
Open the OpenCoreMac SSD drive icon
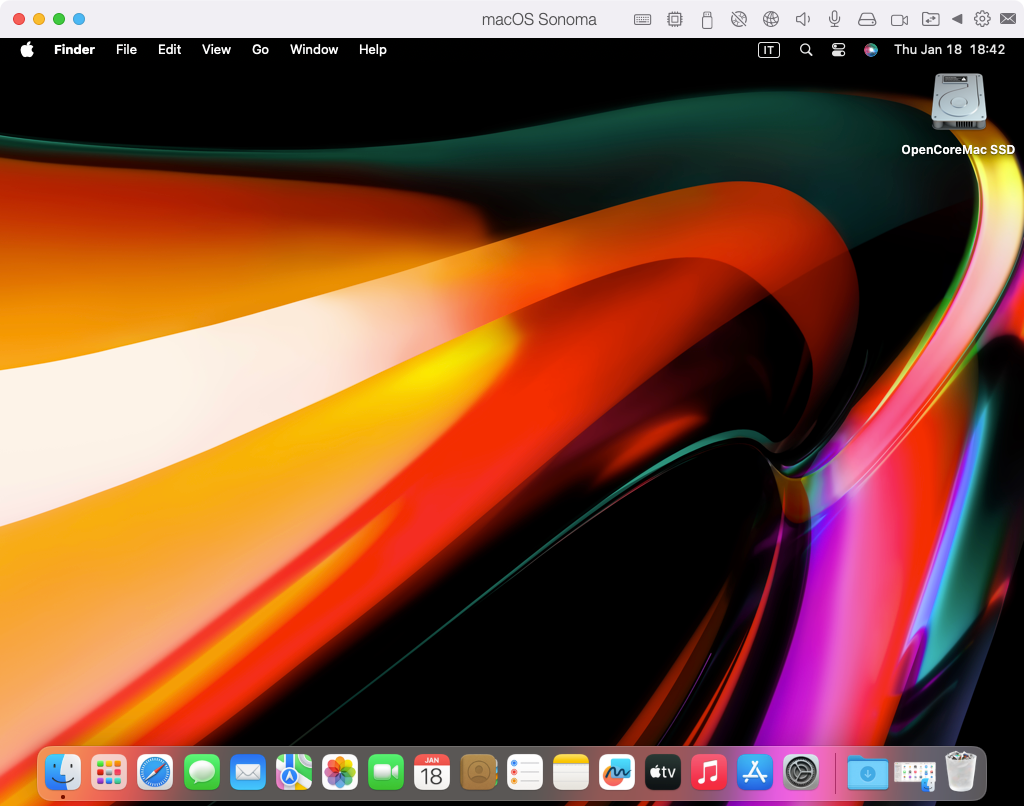[x=958, y=103]
